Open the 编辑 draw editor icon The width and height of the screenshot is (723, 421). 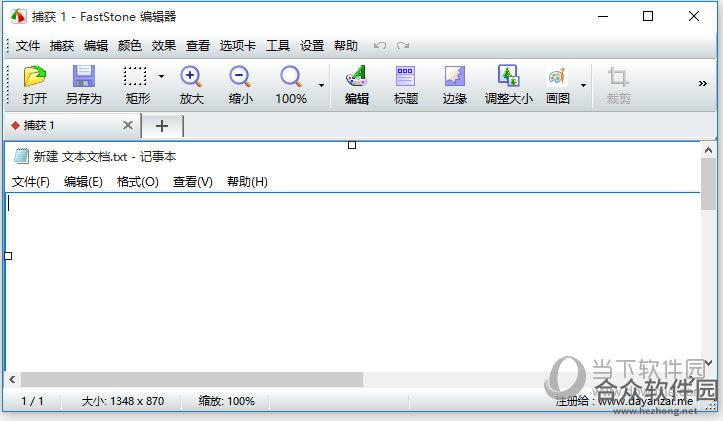coord(356,76)
